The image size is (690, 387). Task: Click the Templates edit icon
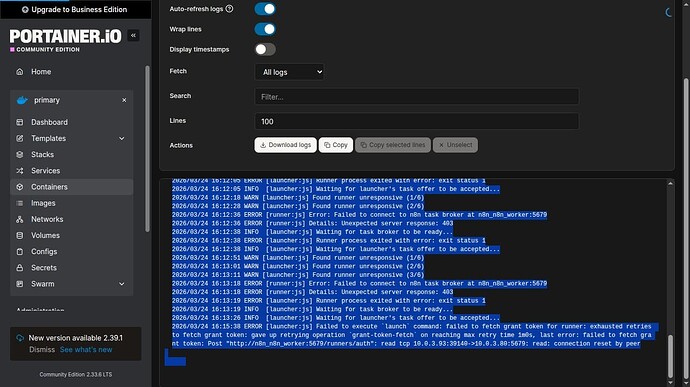[19, 138]
